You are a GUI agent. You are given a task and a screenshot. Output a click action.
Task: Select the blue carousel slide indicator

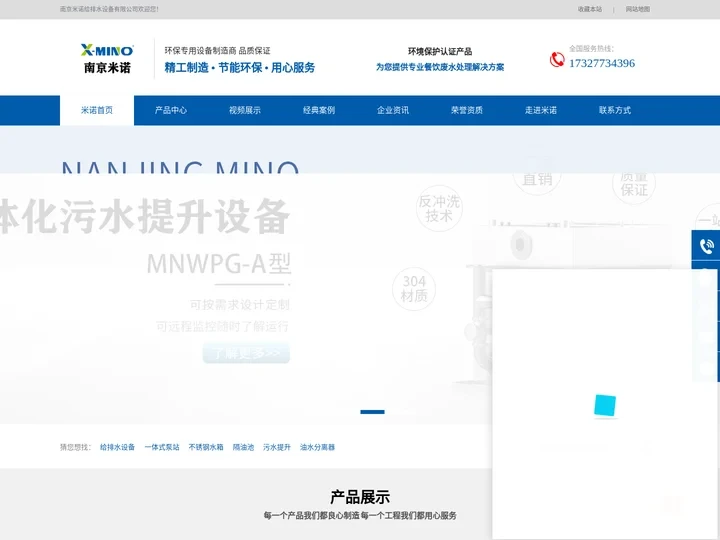tap(372, 412)
